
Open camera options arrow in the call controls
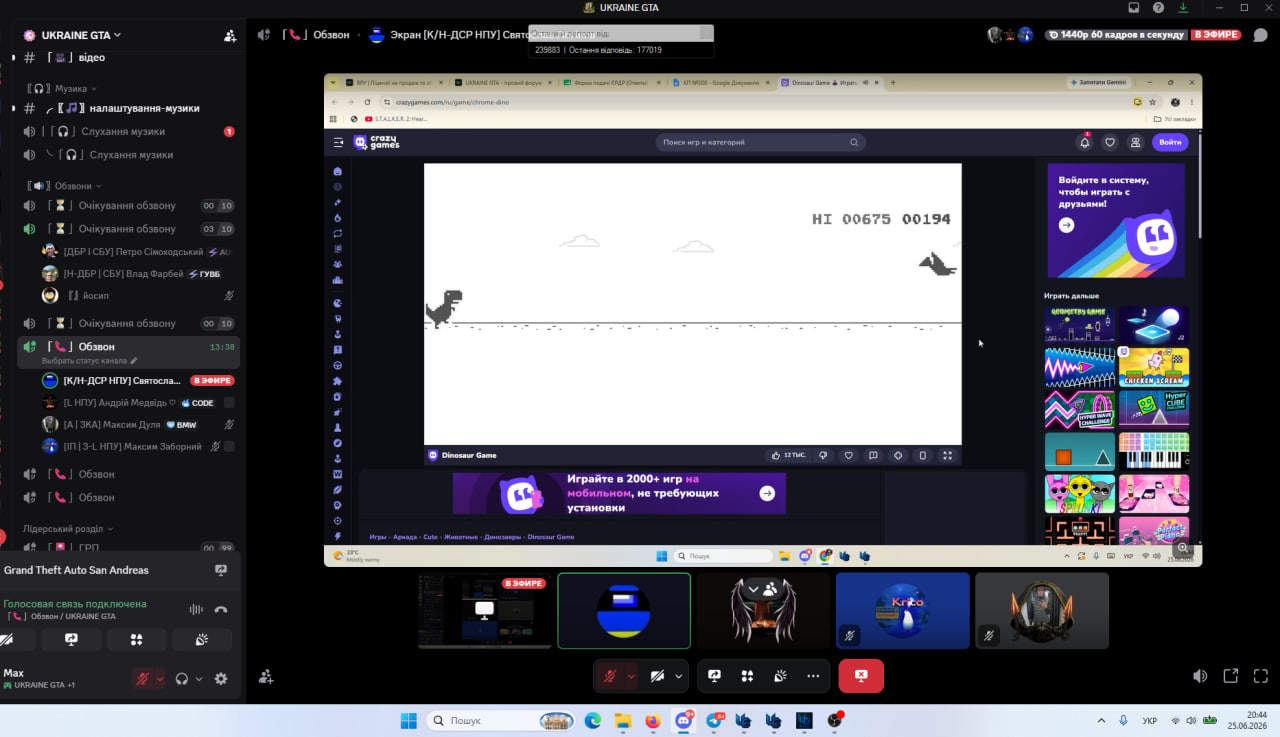pos(679,676)
